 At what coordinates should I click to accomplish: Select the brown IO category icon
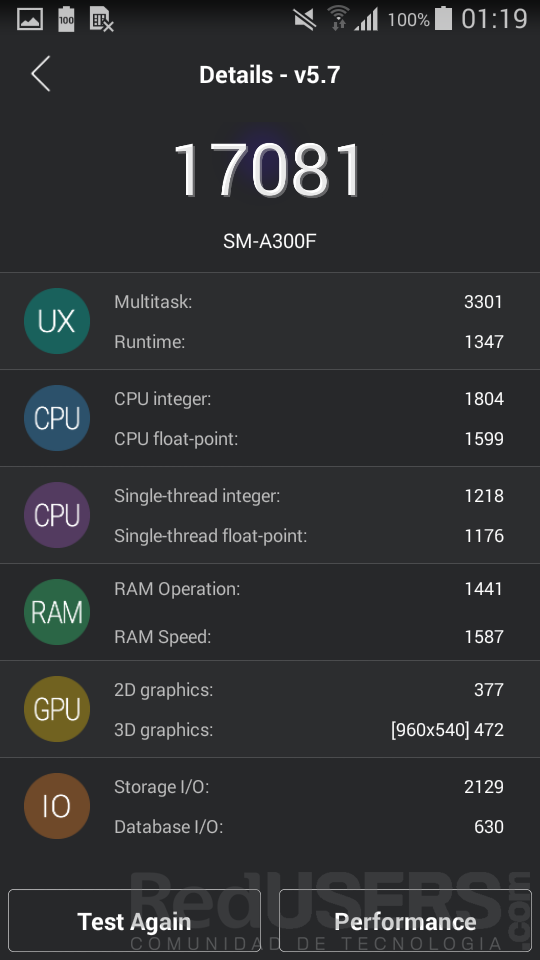click(57, 806)
